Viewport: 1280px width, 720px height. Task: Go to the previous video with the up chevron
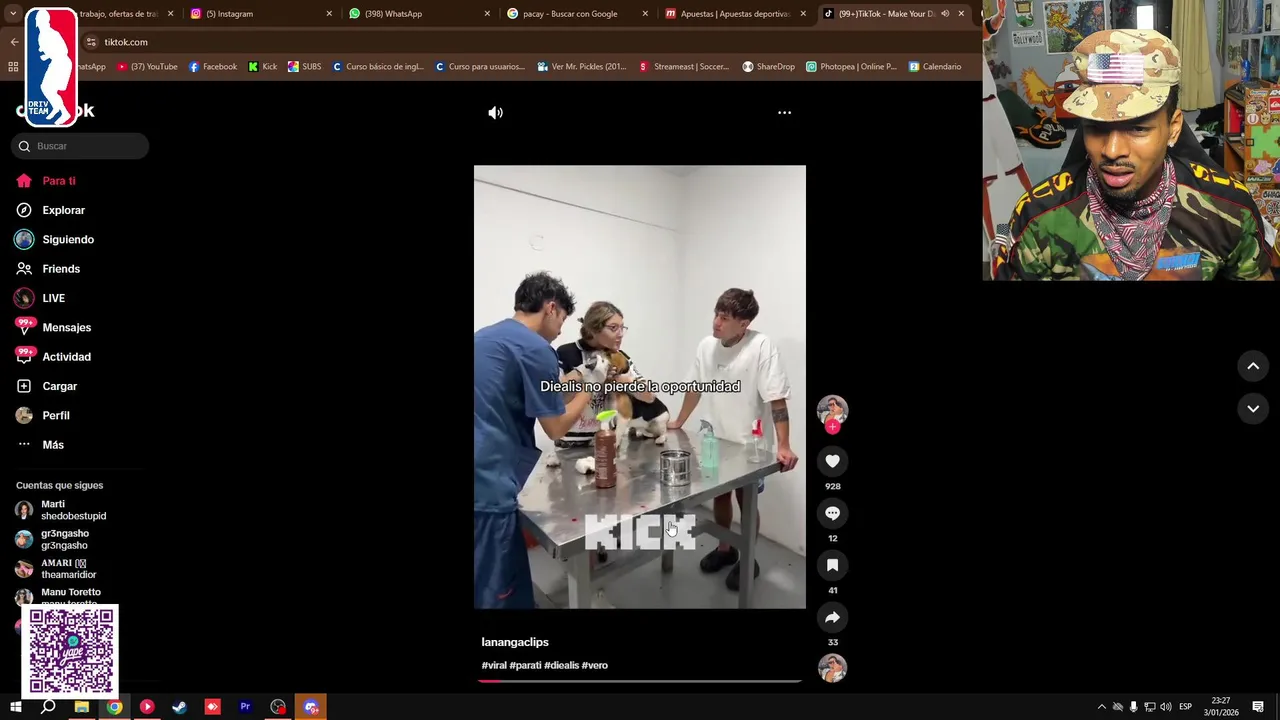coord(1253,367)
